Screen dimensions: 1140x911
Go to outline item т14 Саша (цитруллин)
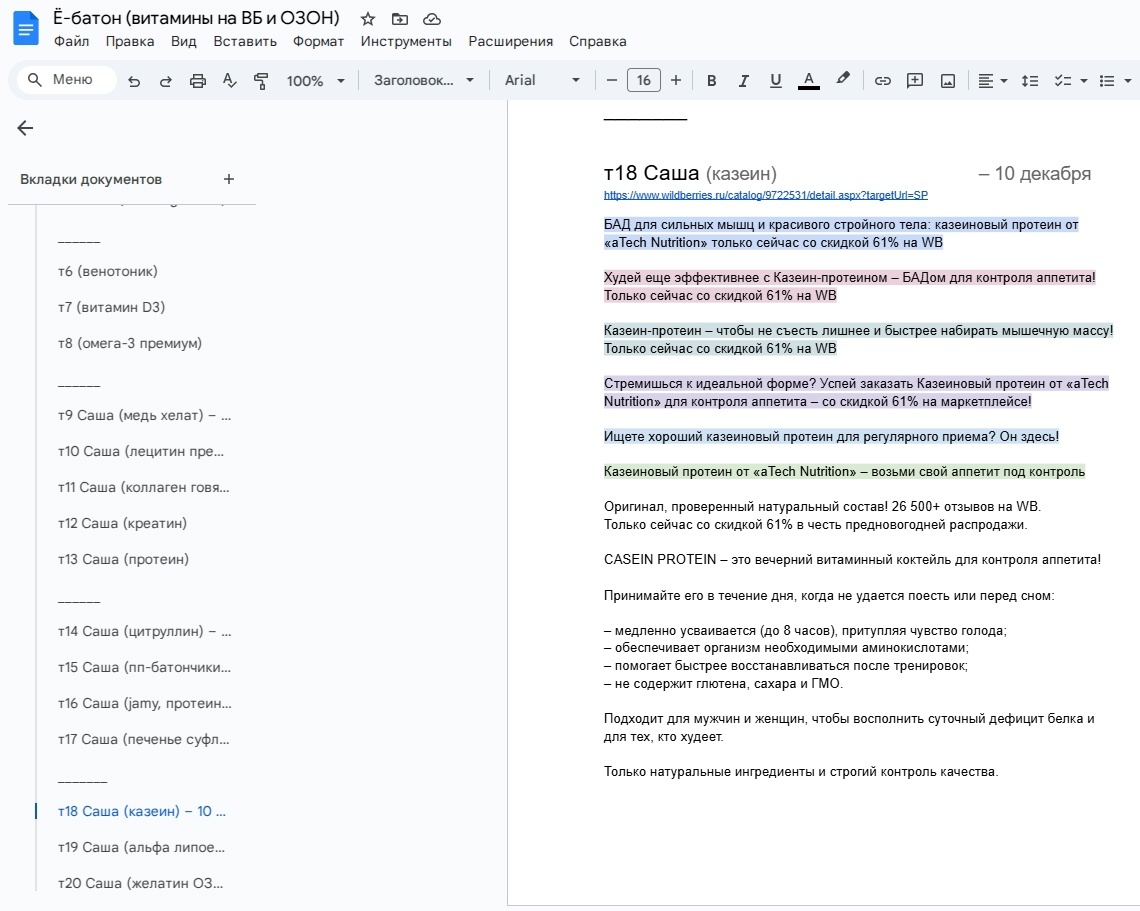145,631
